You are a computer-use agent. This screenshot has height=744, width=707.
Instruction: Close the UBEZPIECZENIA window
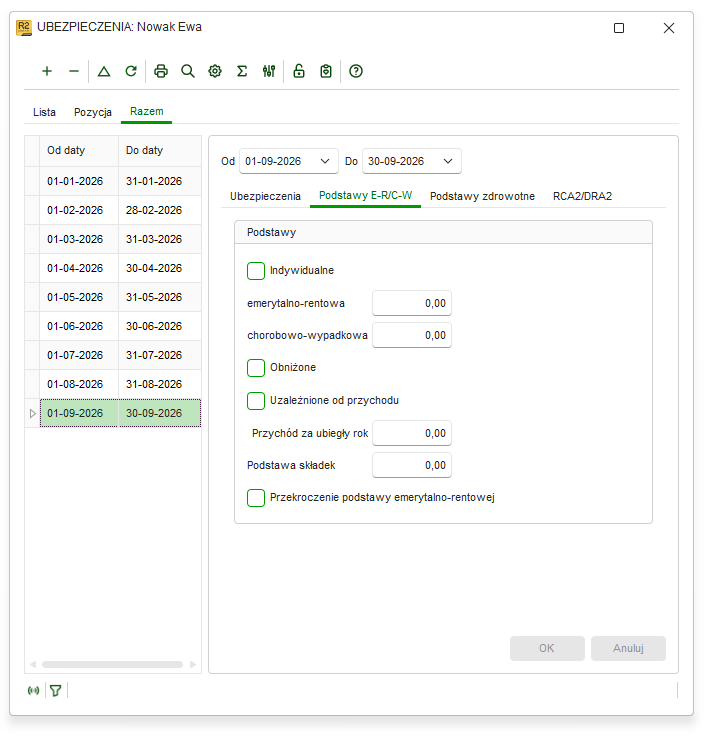tap(669, 28)
